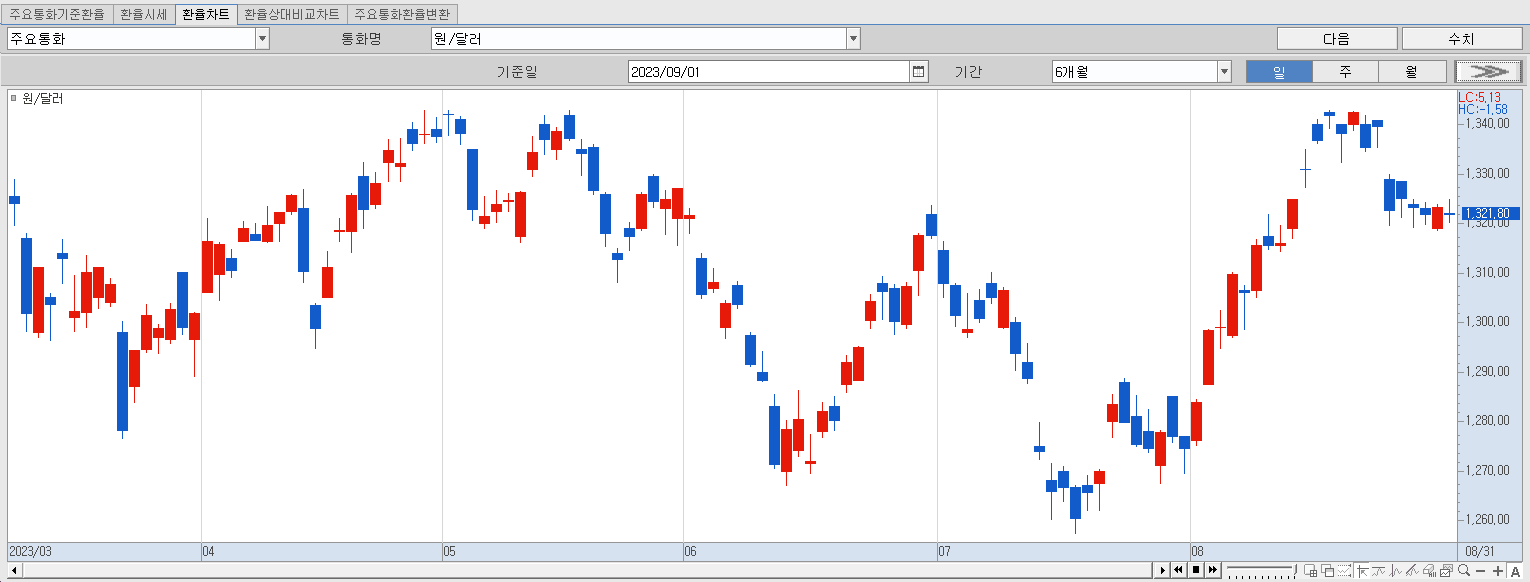Screen dimensions: 1530x582
Task: Open the 주요통화환율변환 tab
Action: [x=403, y=15]
